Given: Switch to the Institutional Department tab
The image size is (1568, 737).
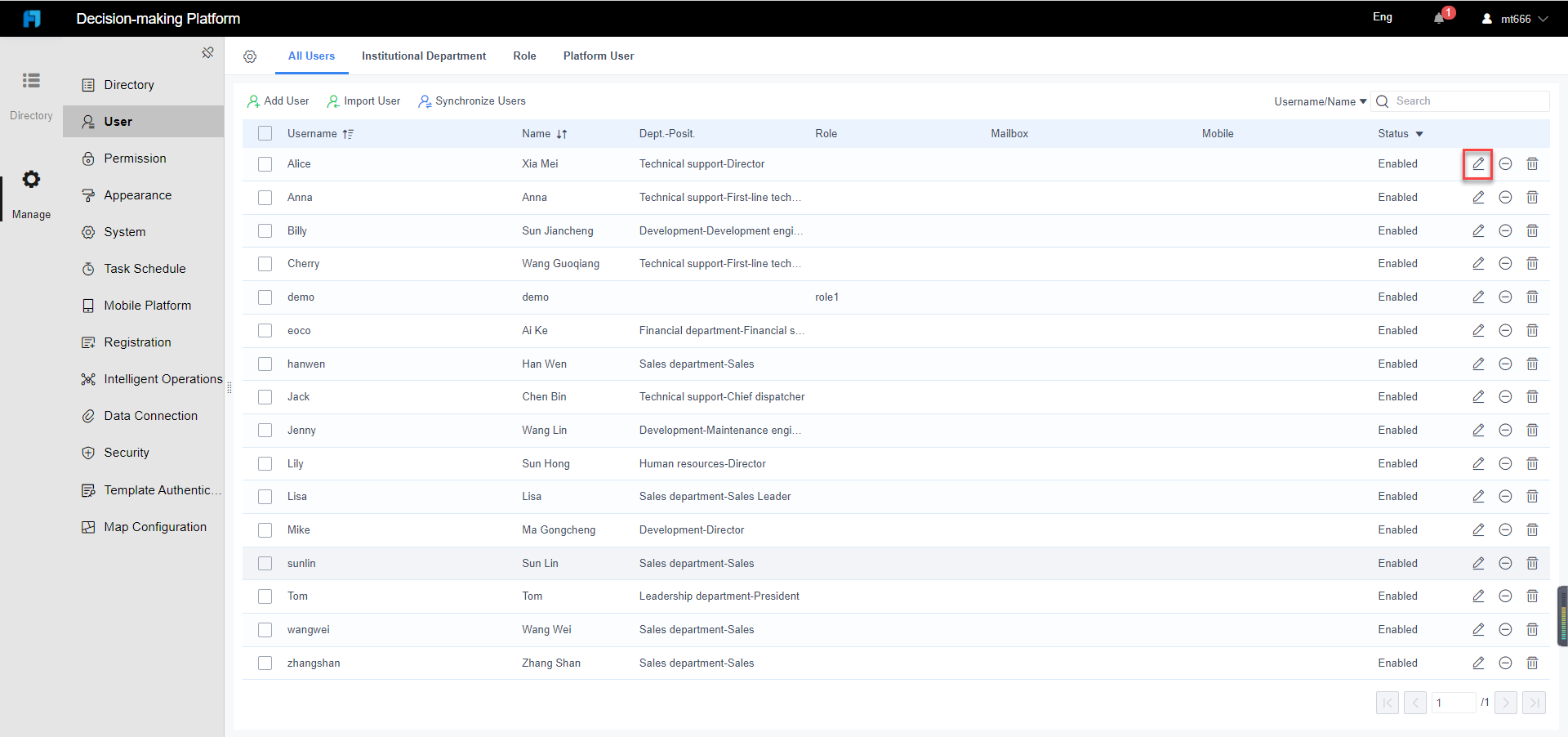Looking at the screenshot, I should click(x=424, y=56).
